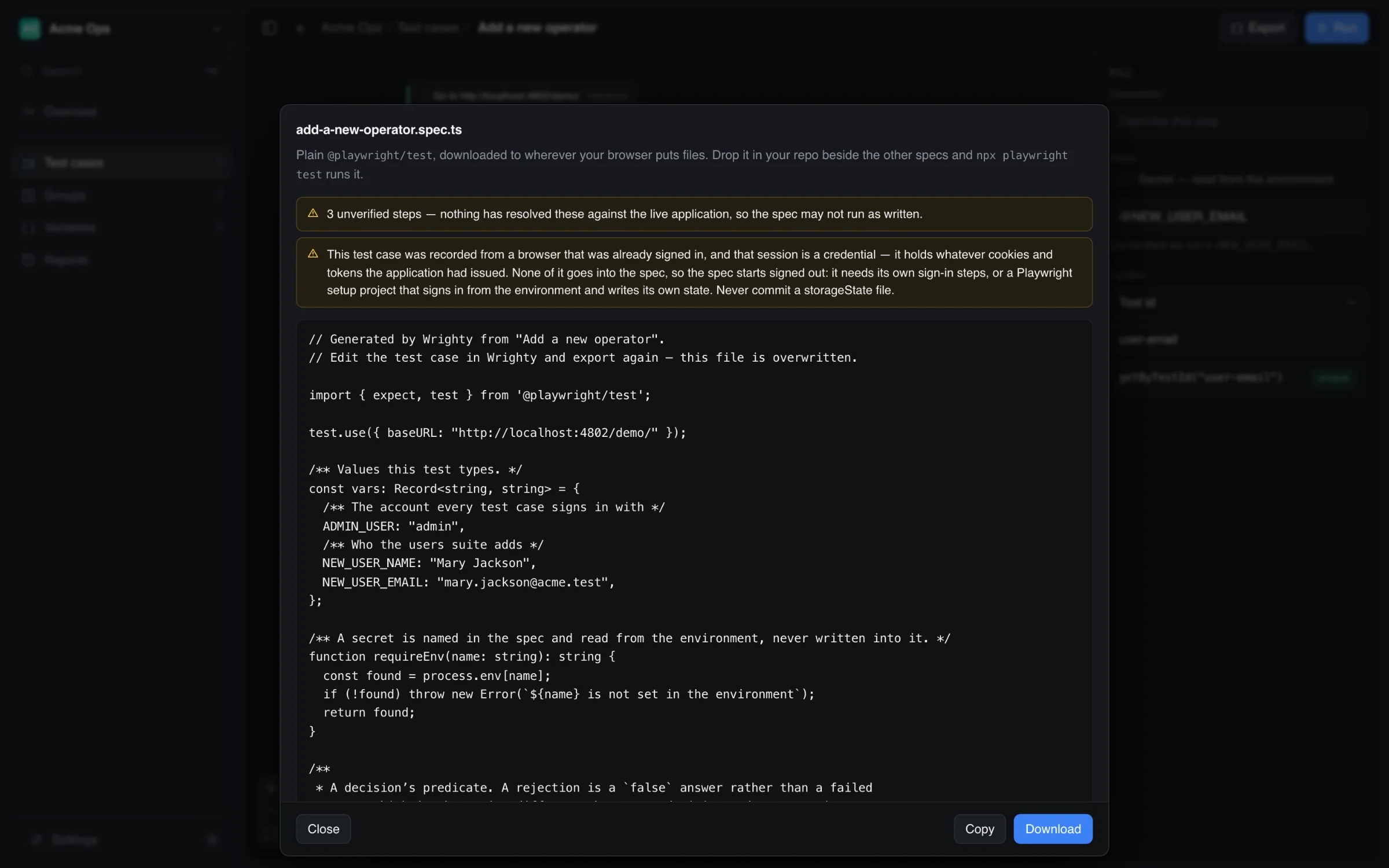Screen dimensions: 1389x868
Task: Click the 'return found;' code line
Action: point(369,713)
